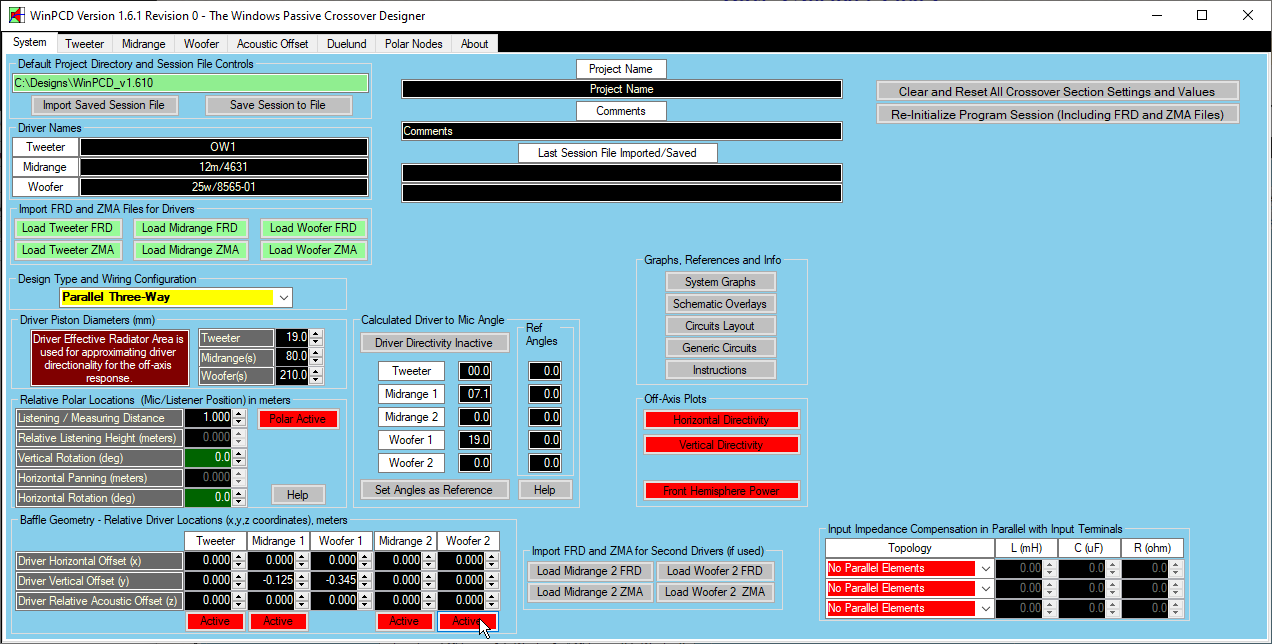
Task: Open System Graphs window
Action: pos(720,282)
